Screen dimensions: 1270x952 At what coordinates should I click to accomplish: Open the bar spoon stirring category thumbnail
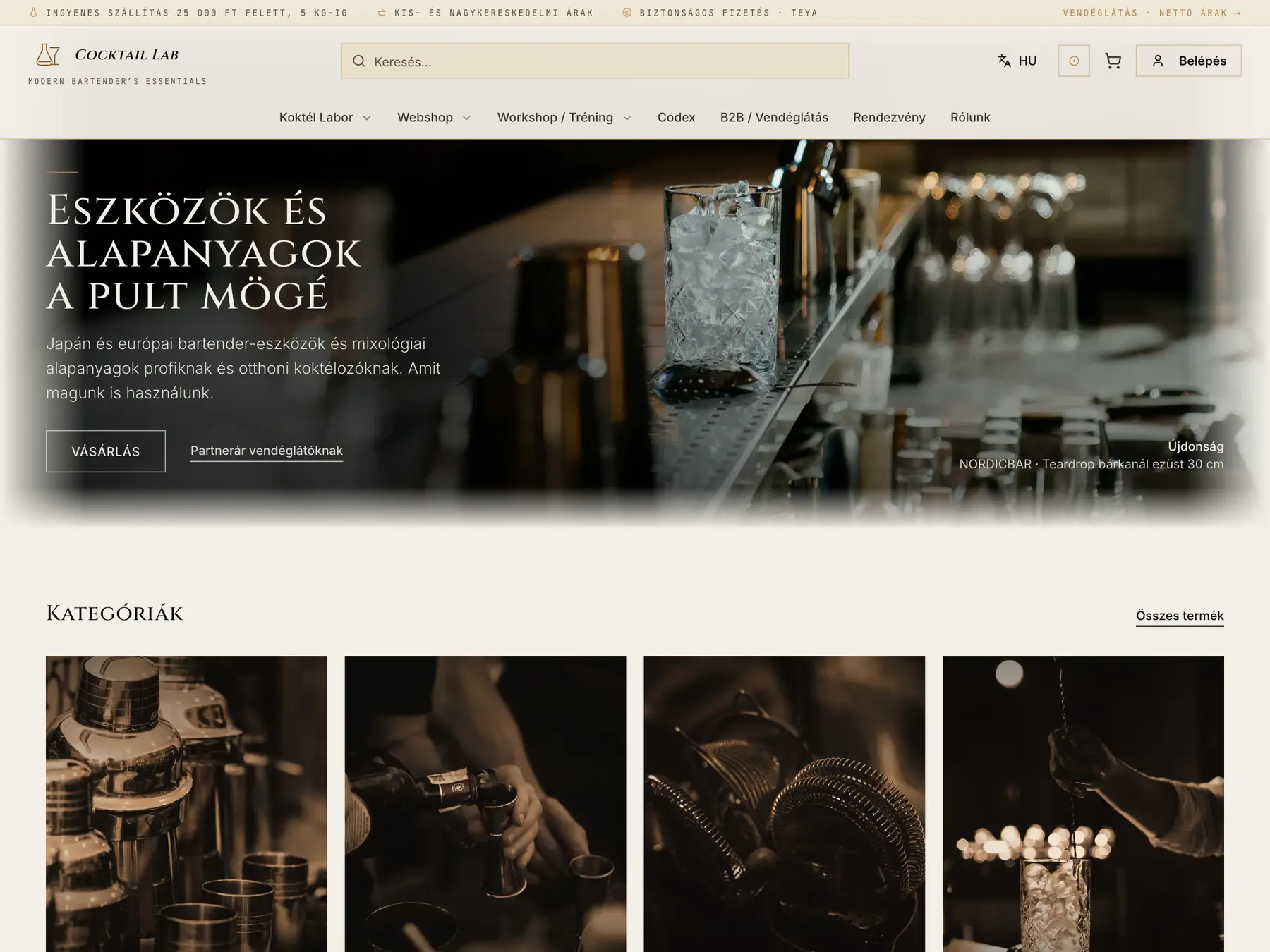1083,804
